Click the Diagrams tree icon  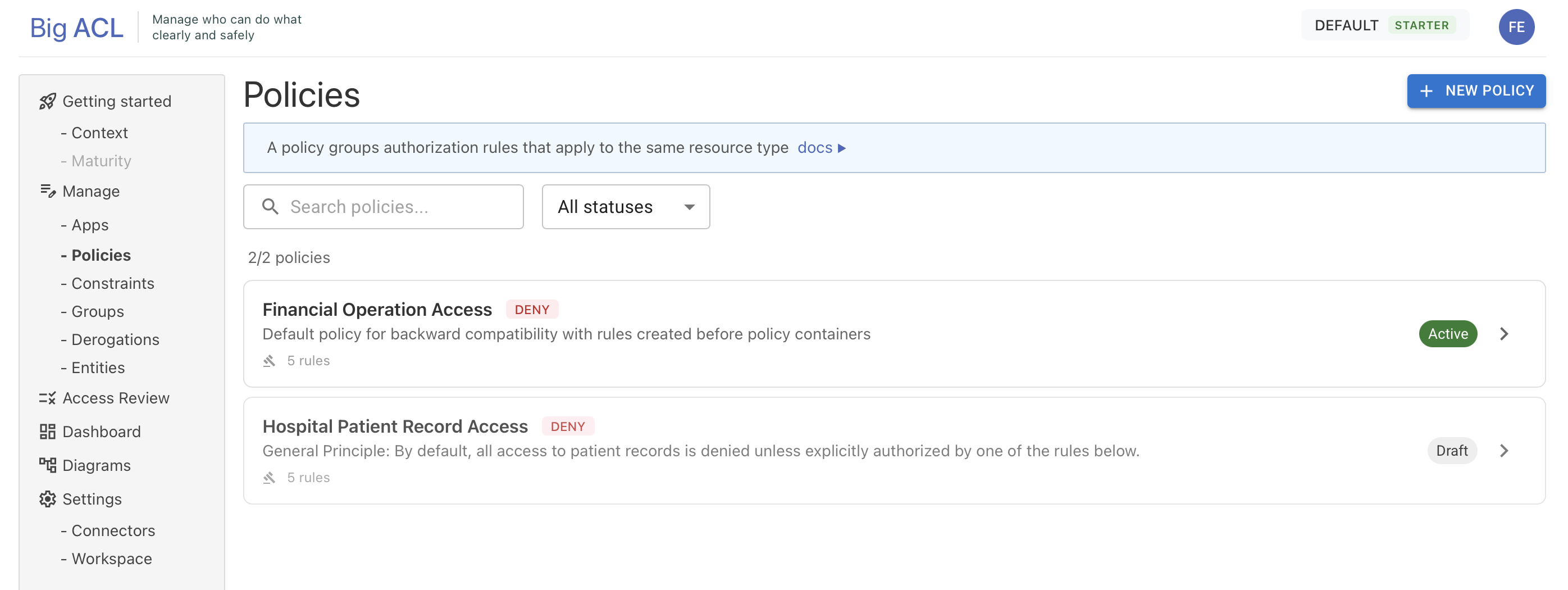click(48, 465)
